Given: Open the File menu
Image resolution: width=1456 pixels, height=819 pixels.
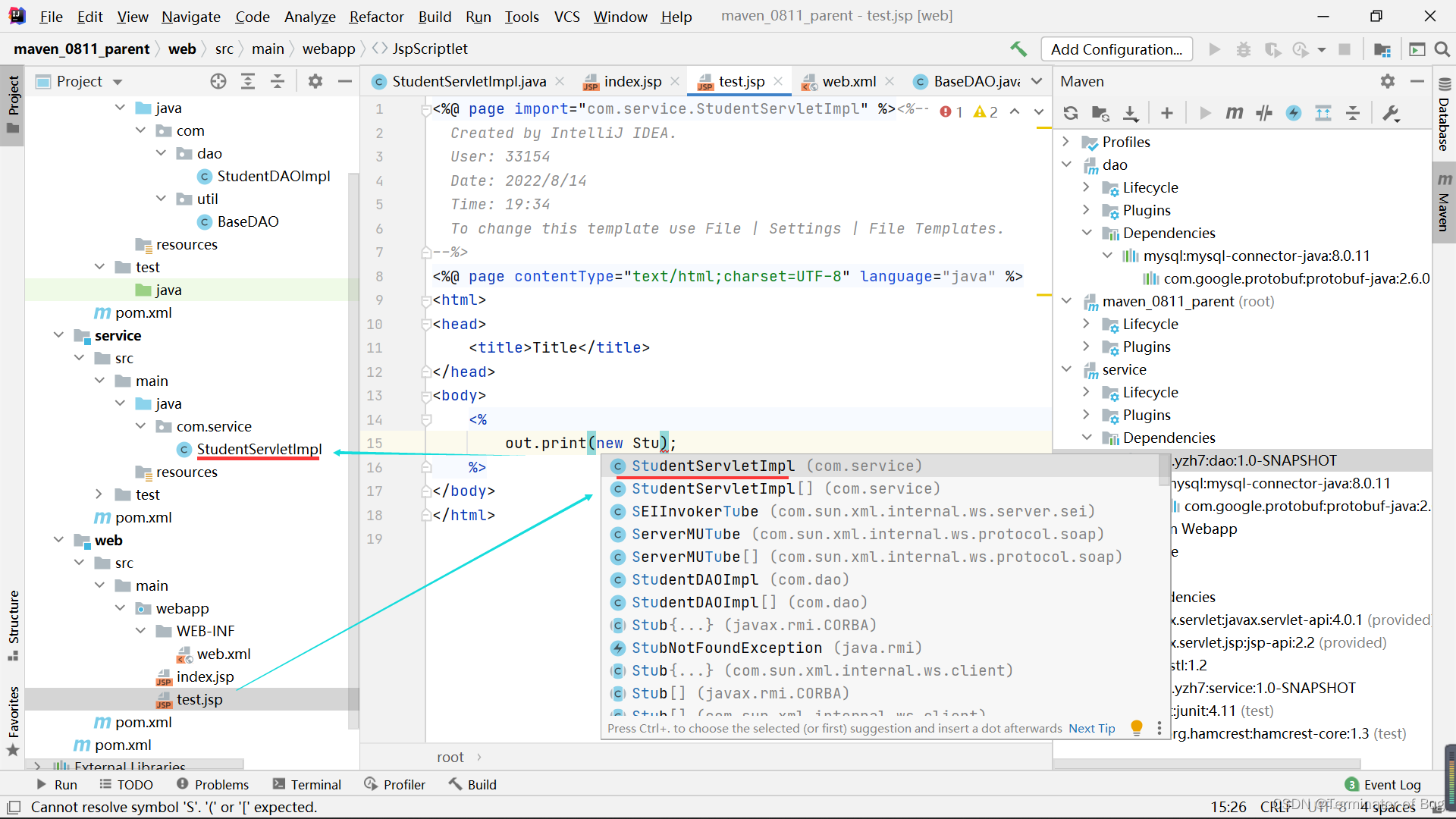Looking at the screenshot, I should 51,16.
